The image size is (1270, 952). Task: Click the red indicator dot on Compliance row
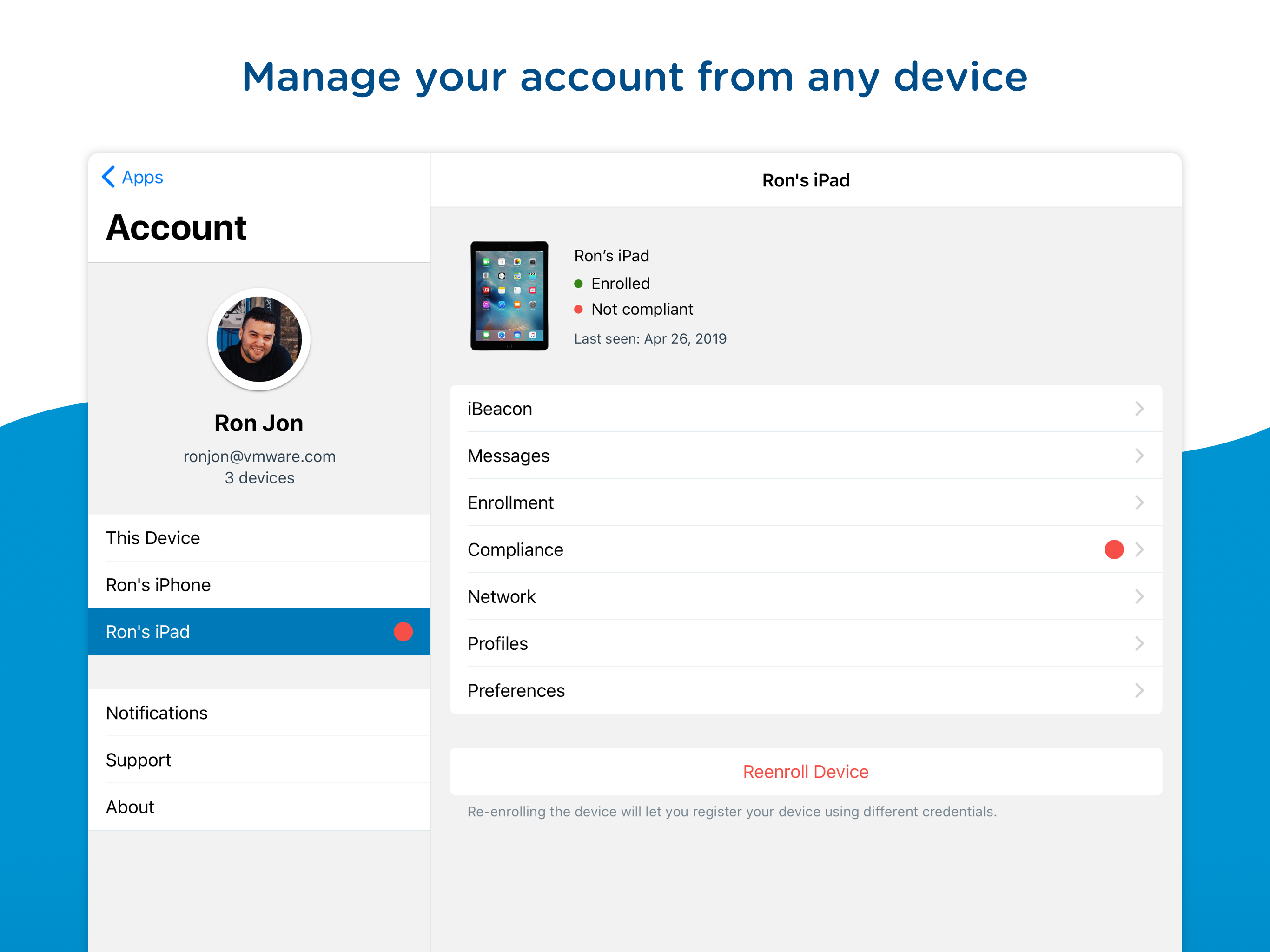tap(1113, 549)
